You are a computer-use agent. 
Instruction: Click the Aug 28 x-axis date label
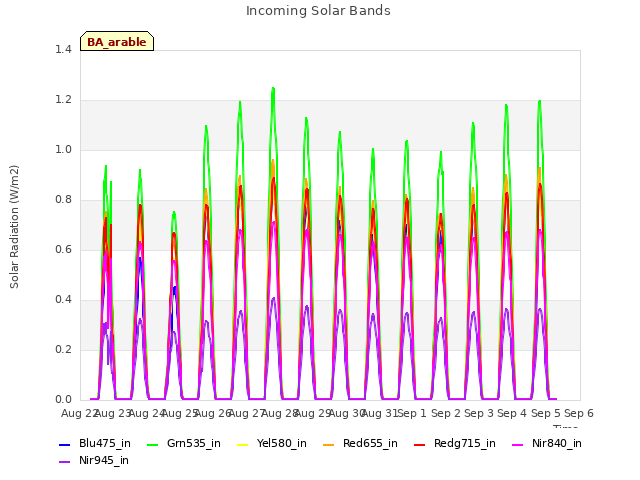pyautogui.click(x=280, y=413)
